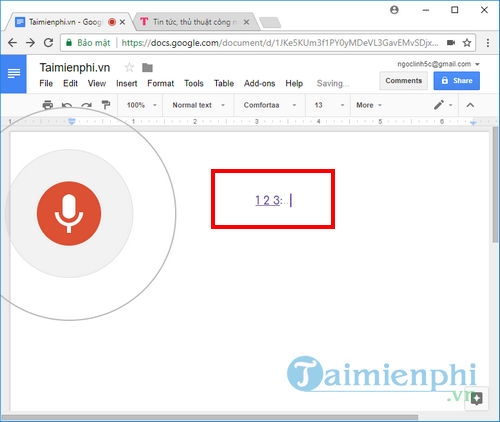The width and height of the screenshot is (500, 422).
Task: Close the Taimienphi.vn Google Docs tab
Action: [x=122, y=22]
